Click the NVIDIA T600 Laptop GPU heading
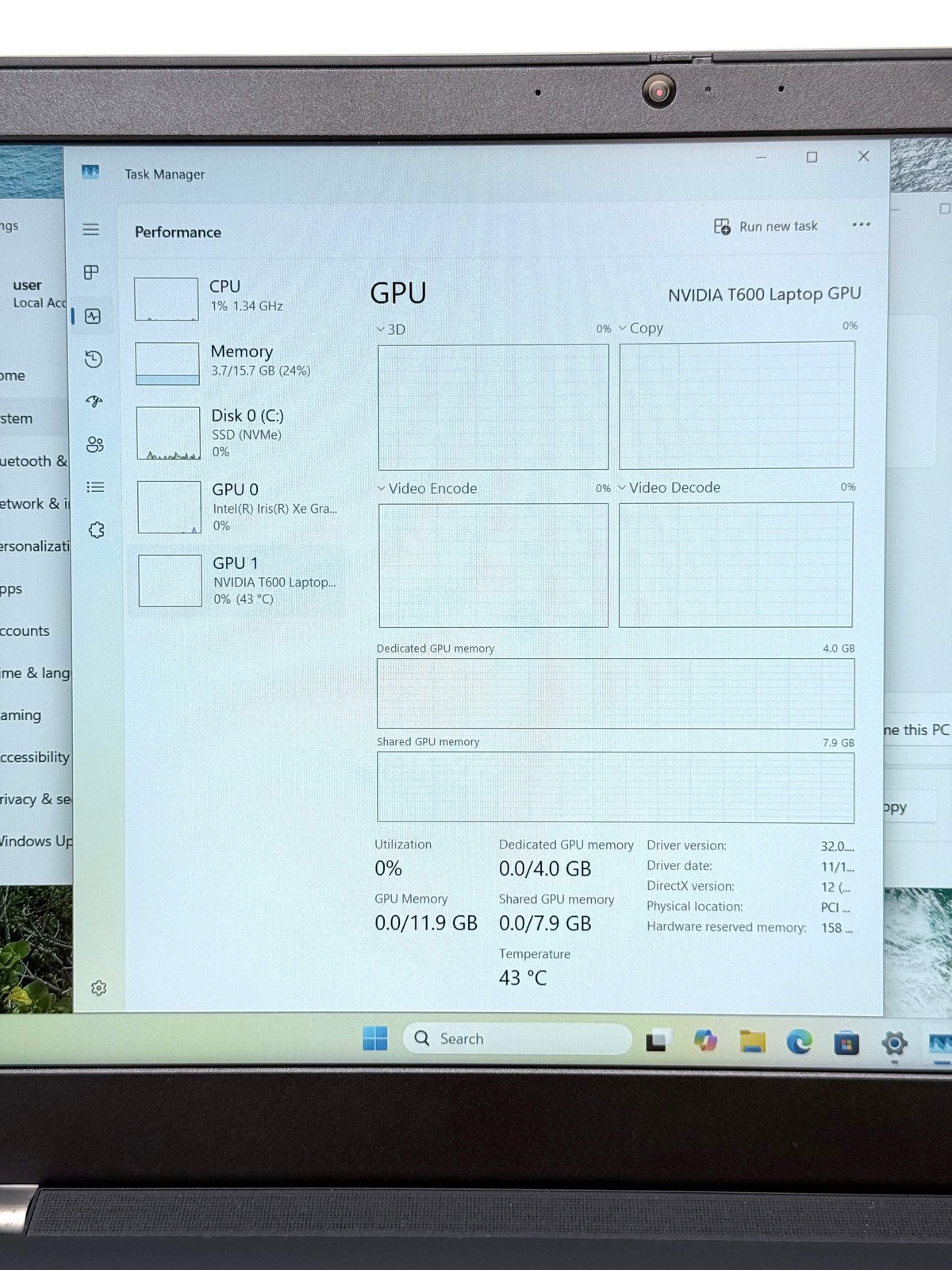Viewport: 952px width, 1270px height. 764,294
